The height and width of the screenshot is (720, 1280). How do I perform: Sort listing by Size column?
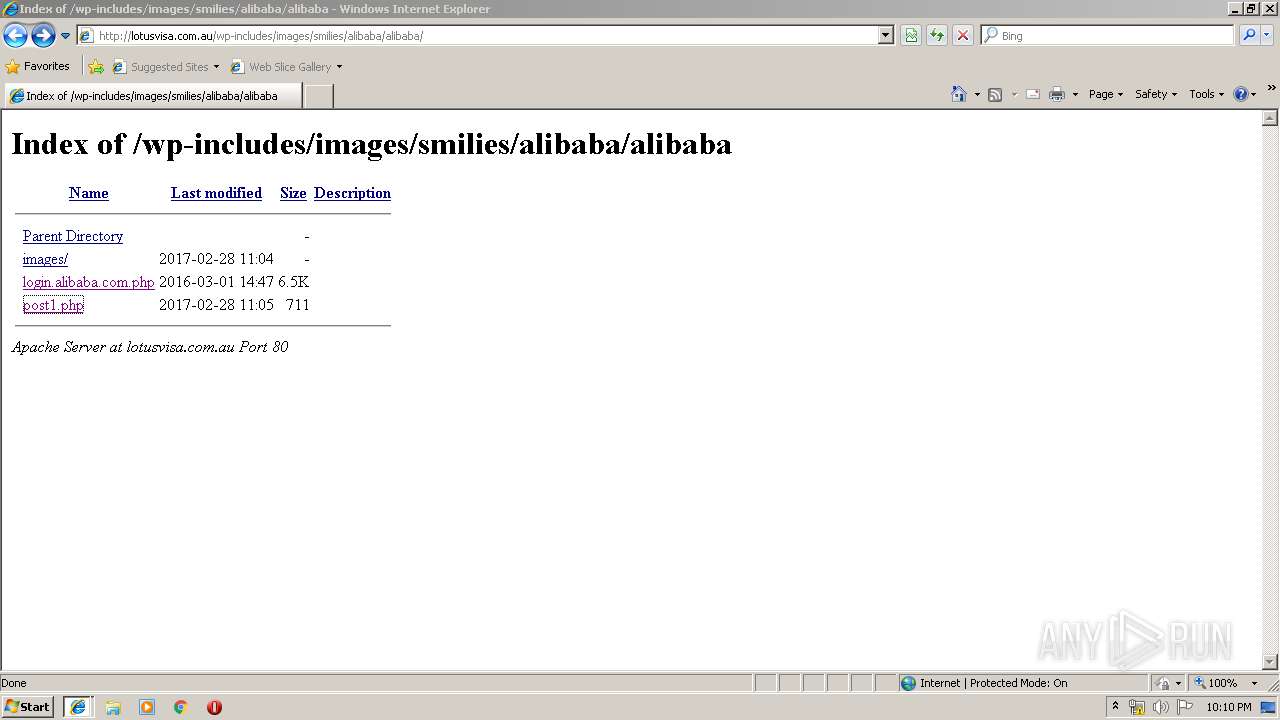pos(293,193)
